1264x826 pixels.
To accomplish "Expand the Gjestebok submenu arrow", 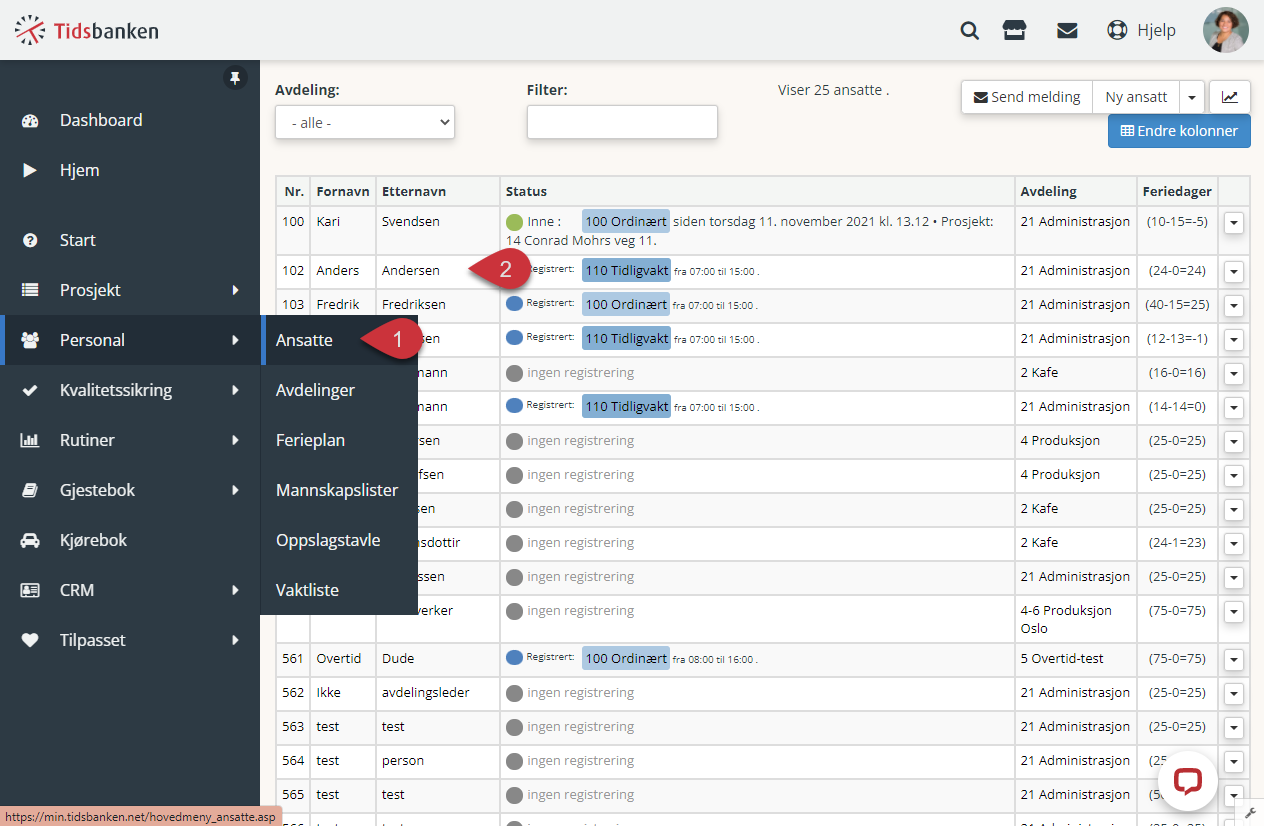I will coord(236,490).
